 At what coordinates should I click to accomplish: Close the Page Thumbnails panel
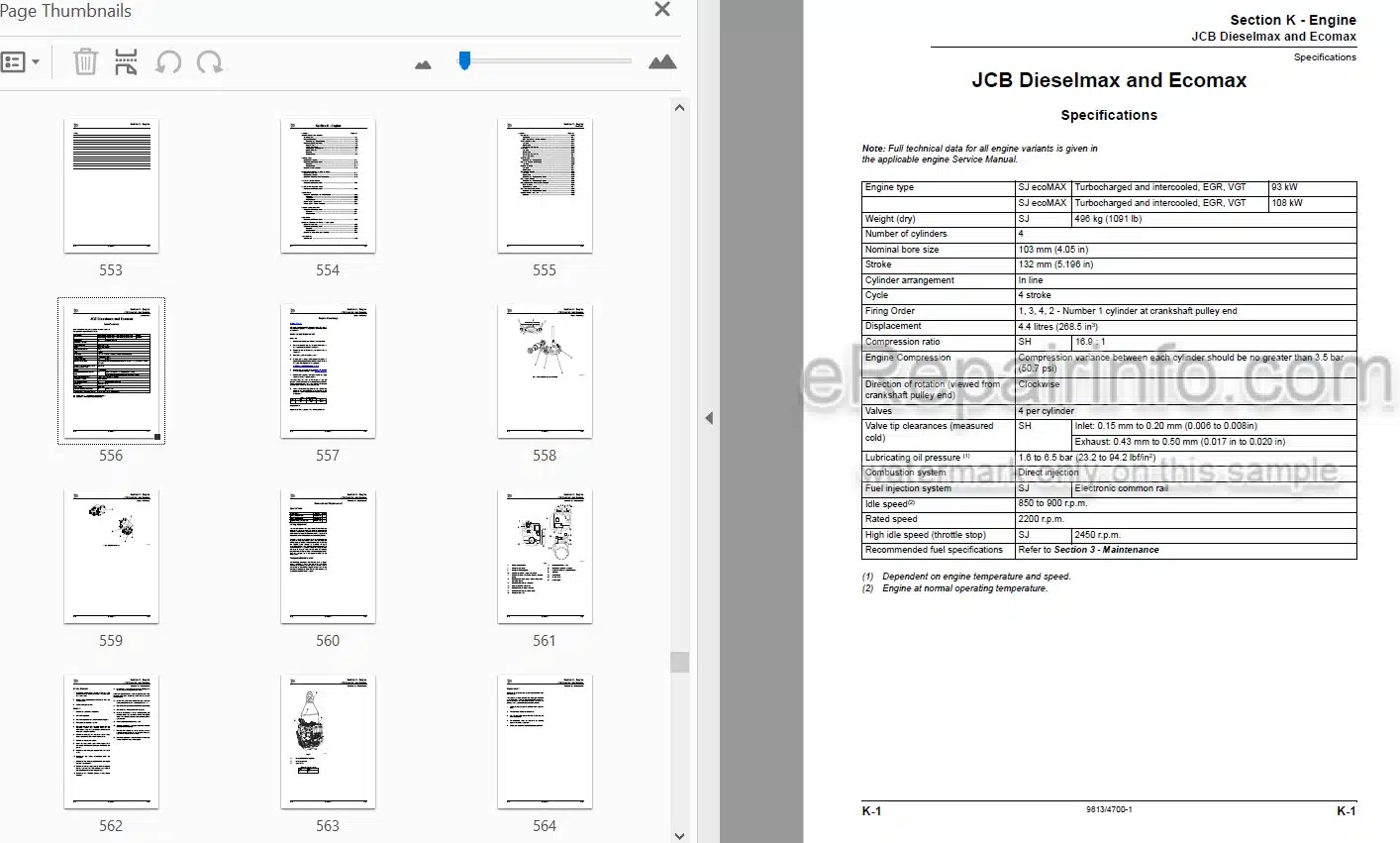(x=662, y=10)
